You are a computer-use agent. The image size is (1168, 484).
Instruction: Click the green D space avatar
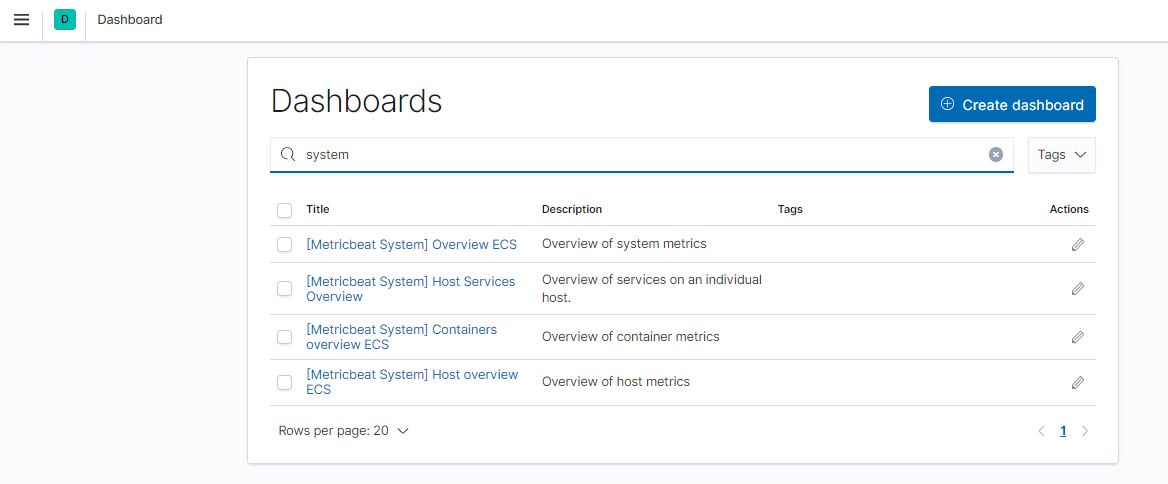click(x=65, y=20)
